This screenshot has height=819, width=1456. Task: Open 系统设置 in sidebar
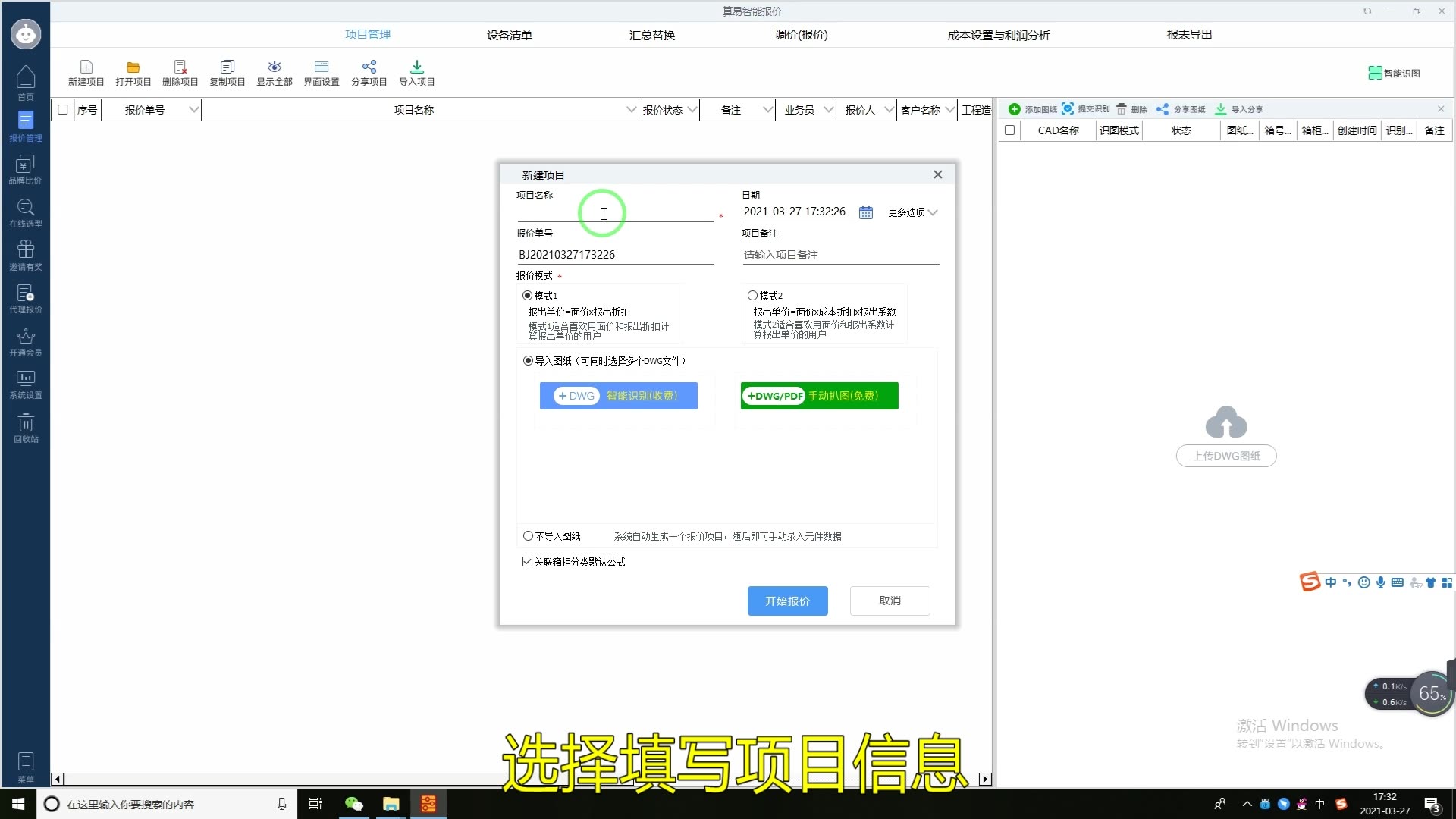click(x=26, y=384)
